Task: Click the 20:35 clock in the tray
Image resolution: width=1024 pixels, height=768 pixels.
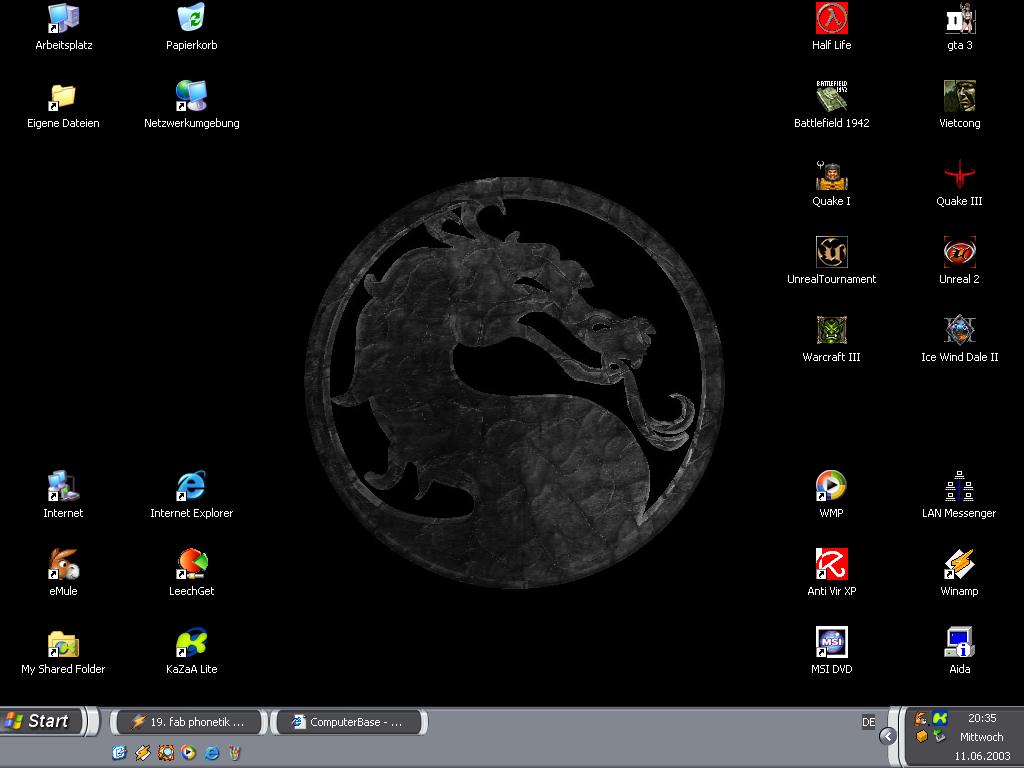Action: tap(982, 718)
